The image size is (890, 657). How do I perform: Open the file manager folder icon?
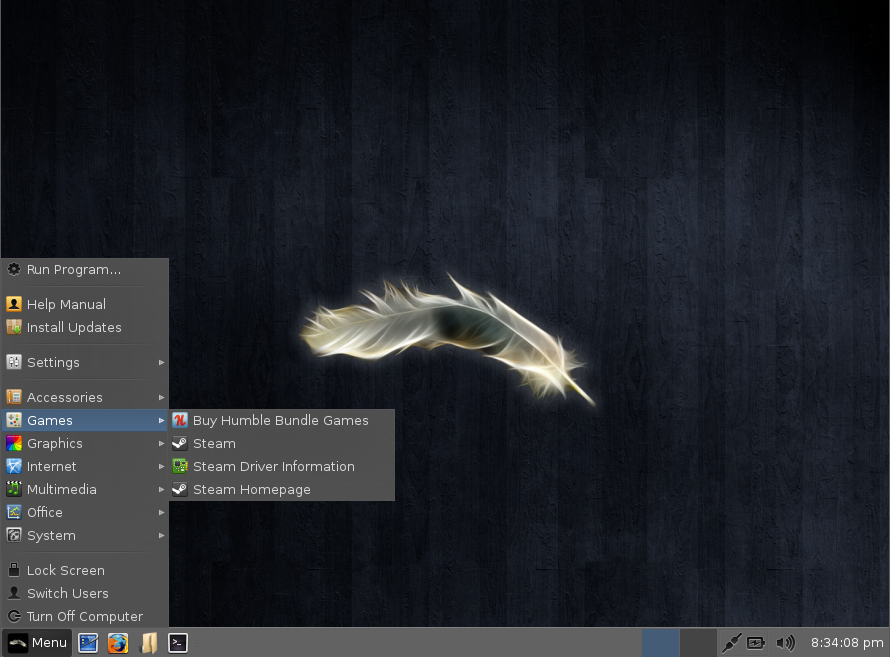tap(148, 643)
